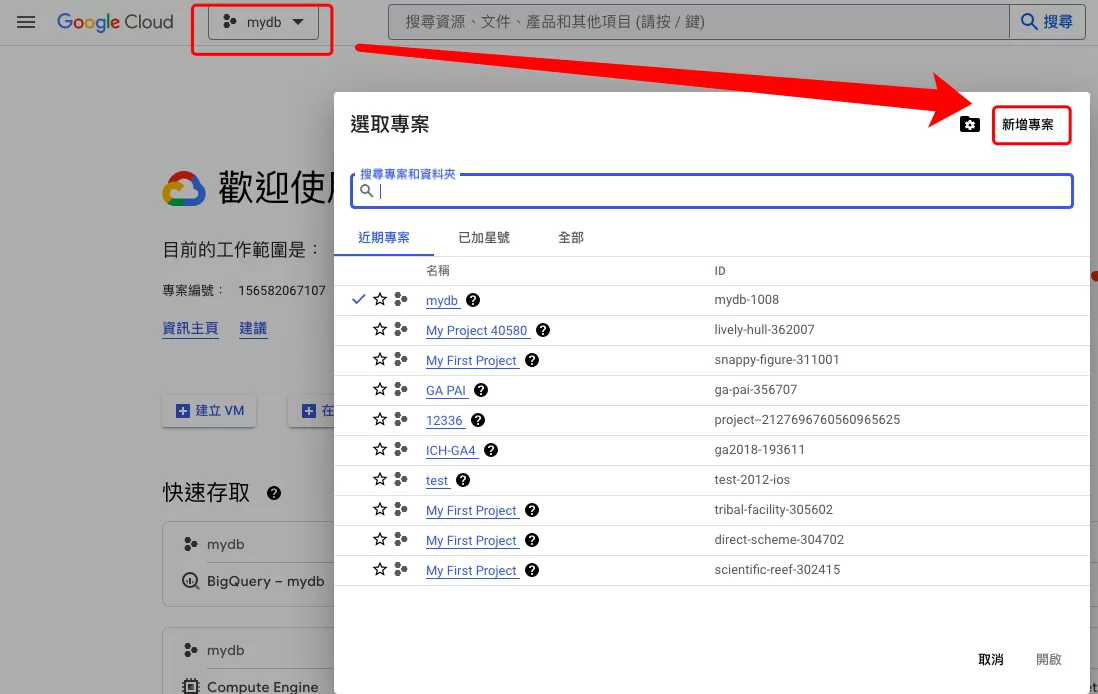This screenshot has height=694, width=1098.
Task: Focus the 搜尋專案和資料夾 search field
Action: [711, 191]
